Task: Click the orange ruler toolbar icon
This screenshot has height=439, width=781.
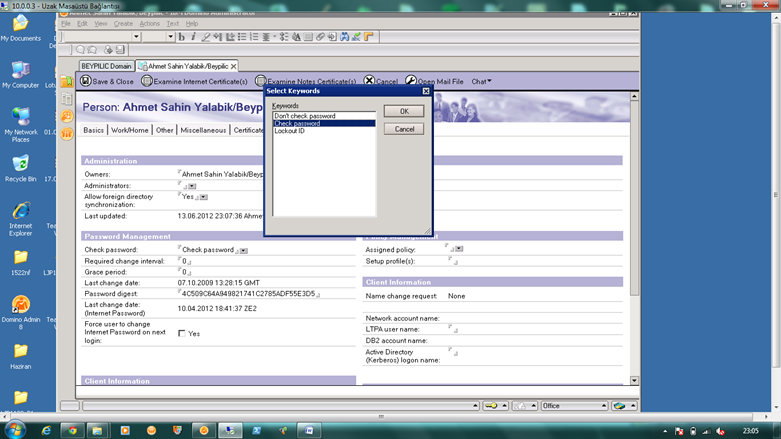Action: (x=369, y=37)
